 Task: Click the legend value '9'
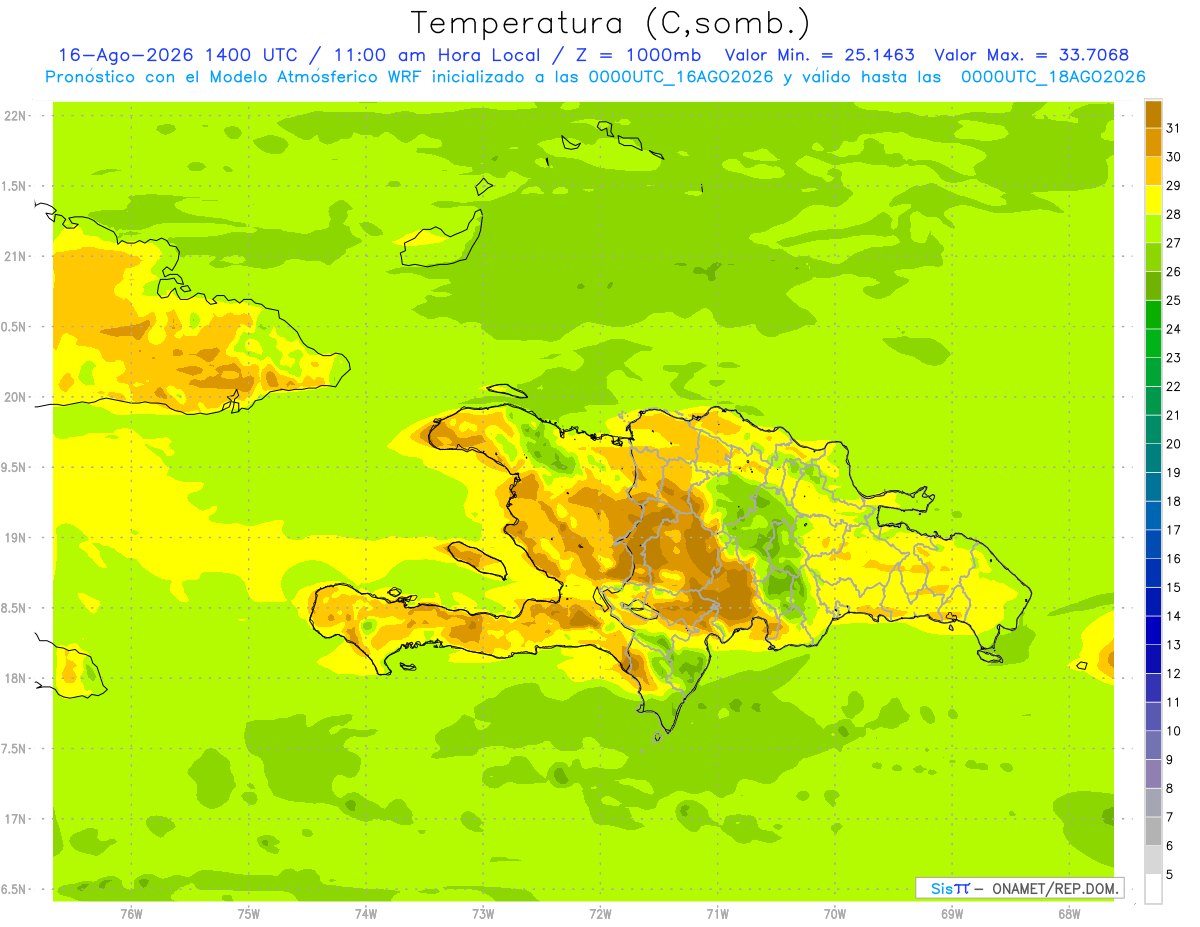(1170, 760)
